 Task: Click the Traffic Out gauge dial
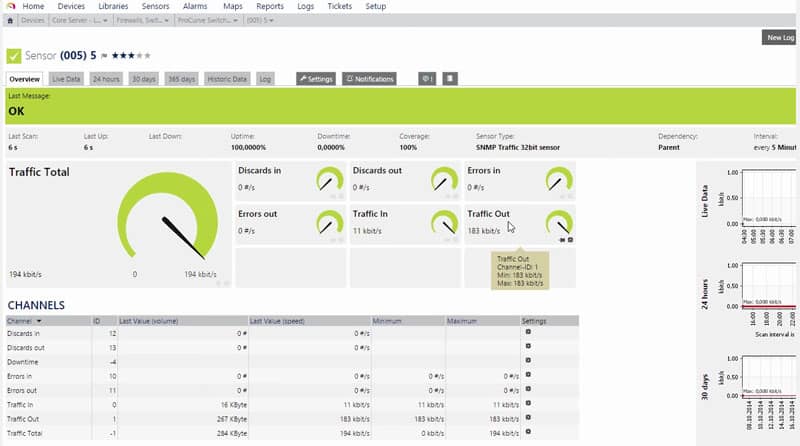coord(558,222)
